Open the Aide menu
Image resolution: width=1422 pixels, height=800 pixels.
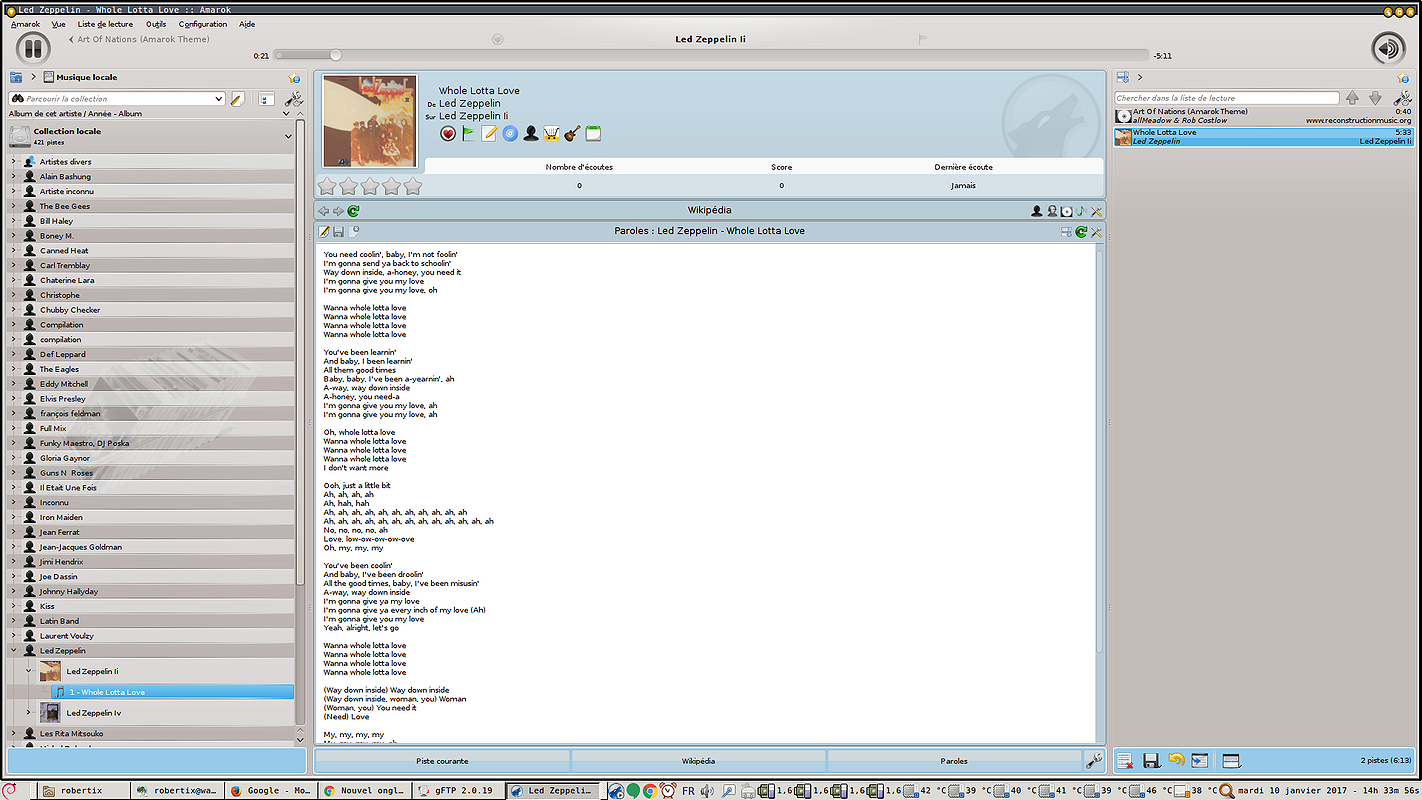[x=247, y=24]
